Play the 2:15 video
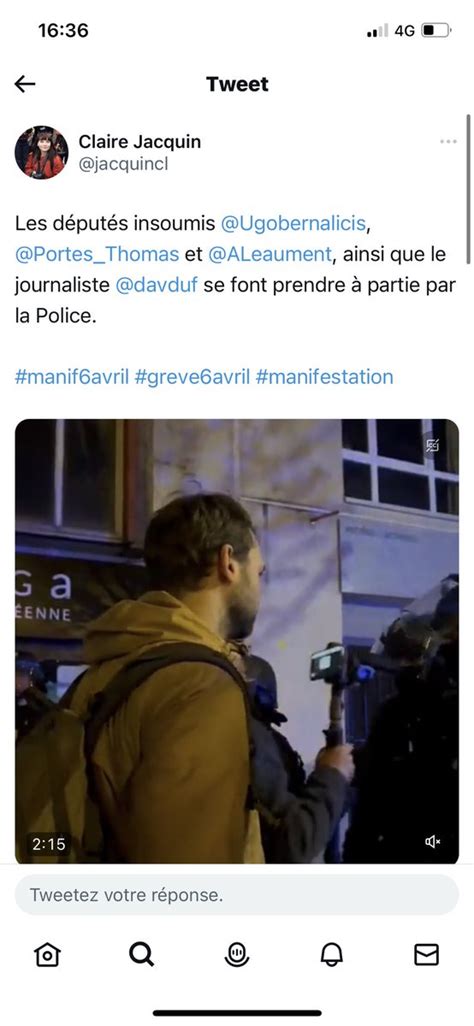Image resolution: width=474 pixels, height=1026 pixels. pos(237,641)
